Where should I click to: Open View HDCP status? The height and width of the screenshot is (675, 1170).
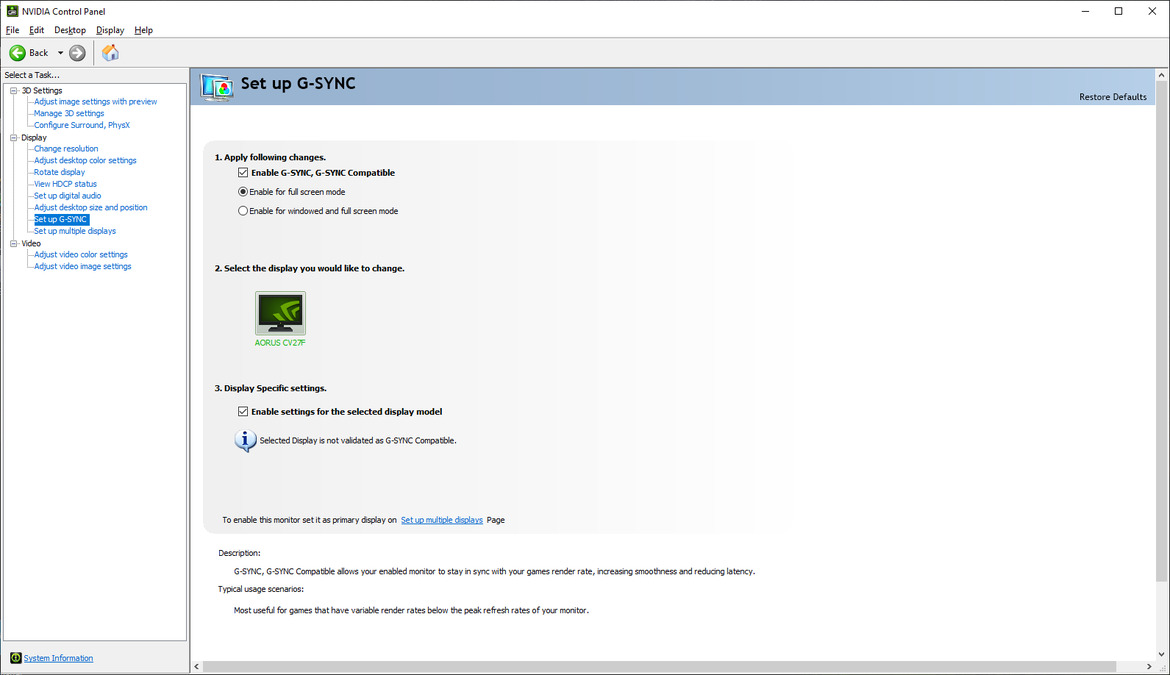click(65, 183)
